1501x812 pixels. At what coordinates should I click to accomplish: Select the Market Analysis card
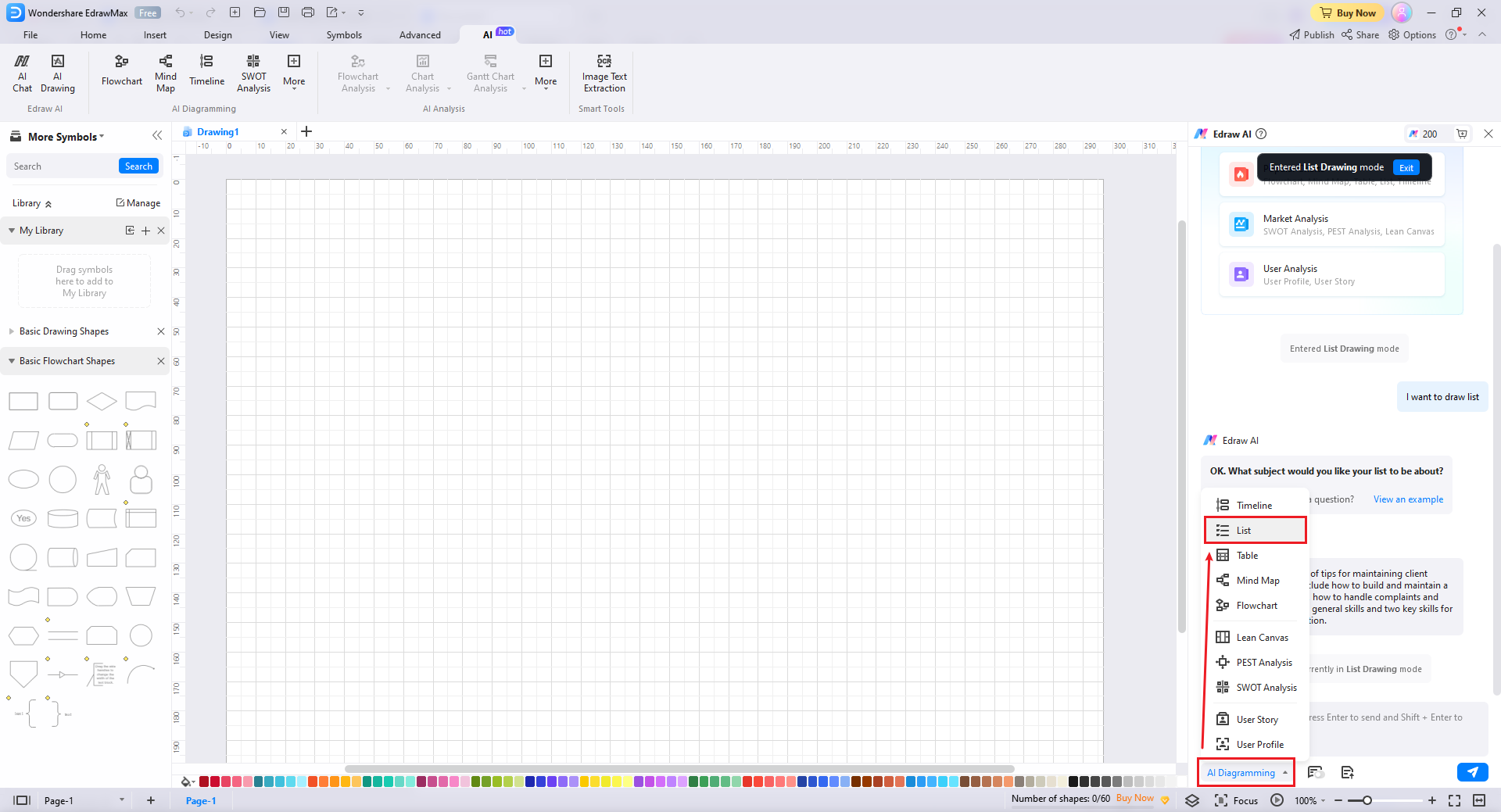click(1331, 224)
